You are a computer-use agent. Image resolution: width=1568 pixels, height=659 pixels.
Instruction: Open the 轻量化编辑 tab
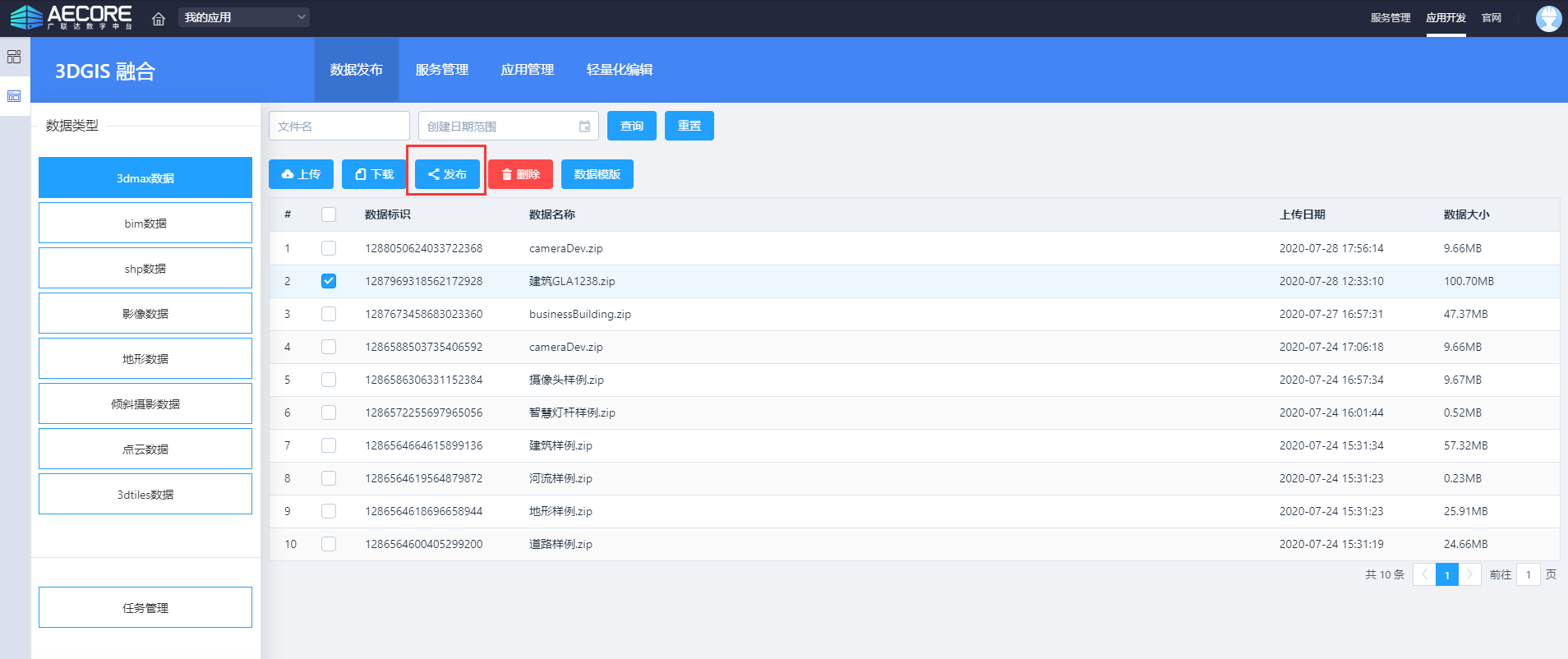(x=619, y=70)
